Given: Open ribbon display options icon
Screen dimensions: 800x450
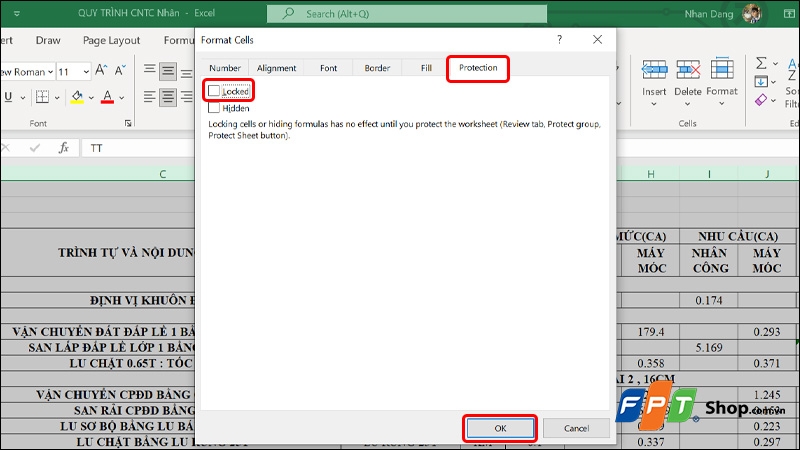Looking at the screenshot, I should click(789, 14).
